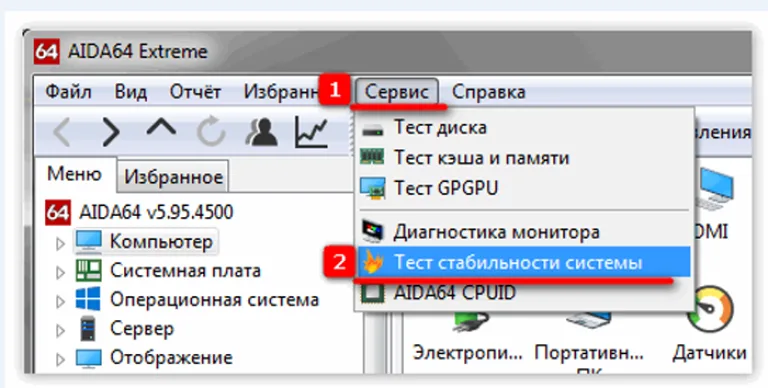Click the Refresh toolbar icon
Screen dimensions: 768x388
211,131
